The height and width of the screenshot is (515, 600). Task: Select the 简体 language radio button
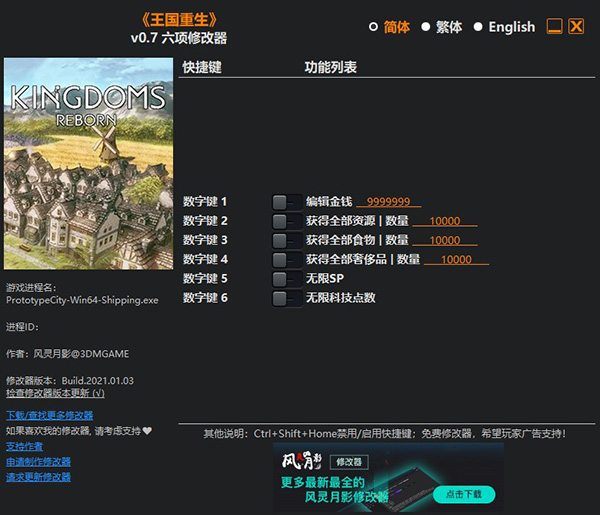tap(374, 27)
